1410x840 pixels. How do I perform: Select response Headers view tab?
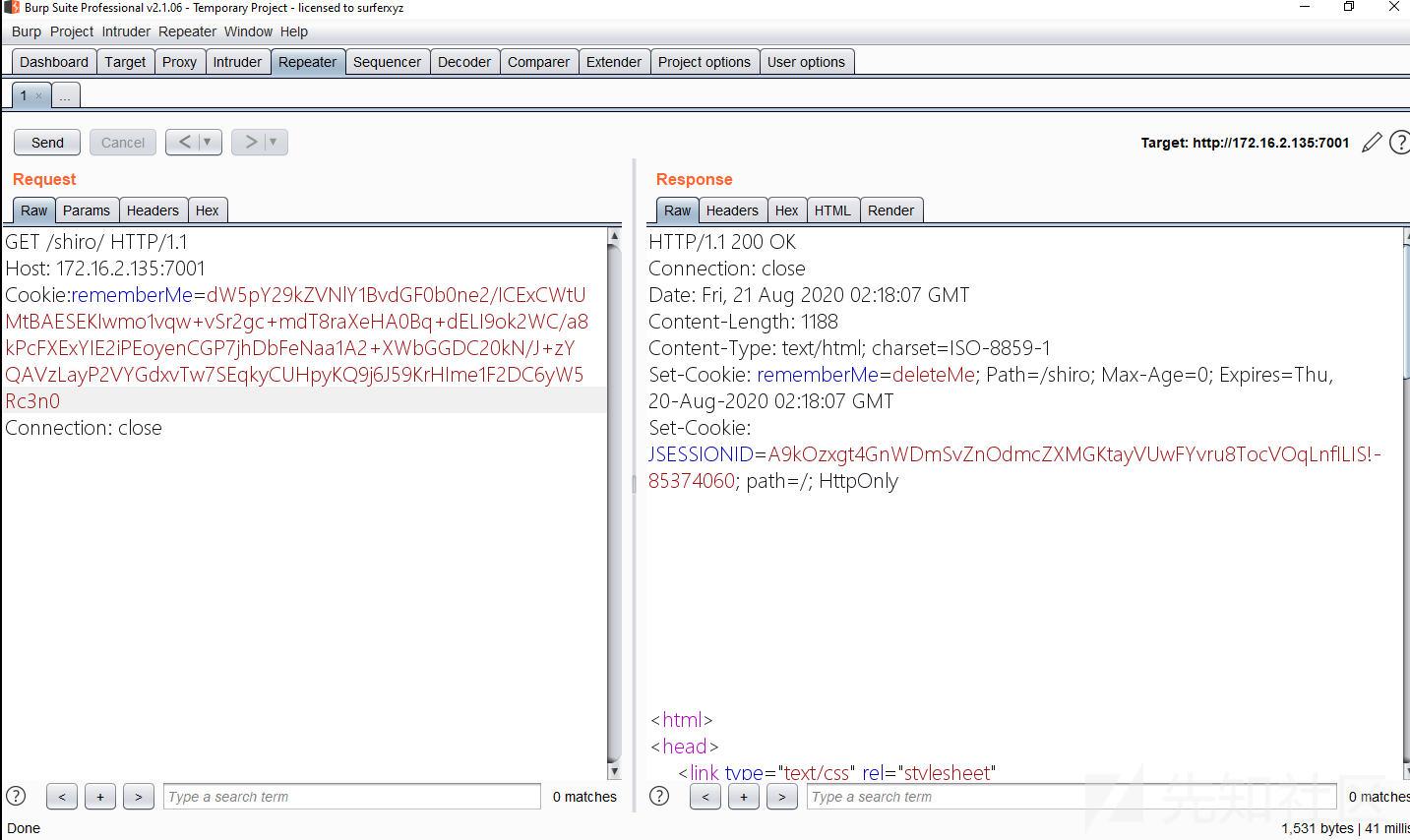pyautogui.click(x=732, y=210)
